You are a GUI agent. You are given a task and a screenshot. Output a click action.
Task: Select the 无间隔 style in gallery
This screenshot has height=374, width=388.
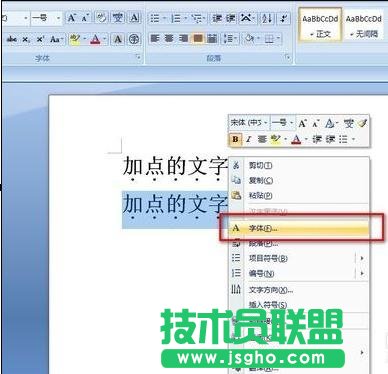[364, 26]
